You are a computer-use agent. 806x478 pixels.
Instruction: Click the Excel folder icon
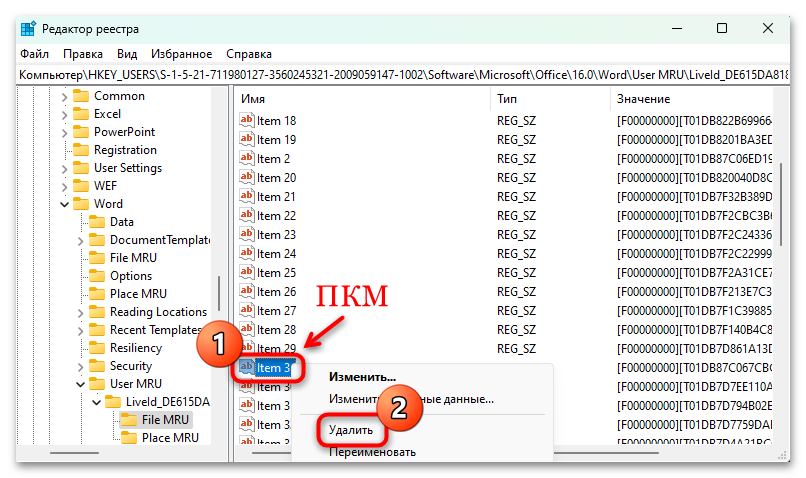(81, 114)
